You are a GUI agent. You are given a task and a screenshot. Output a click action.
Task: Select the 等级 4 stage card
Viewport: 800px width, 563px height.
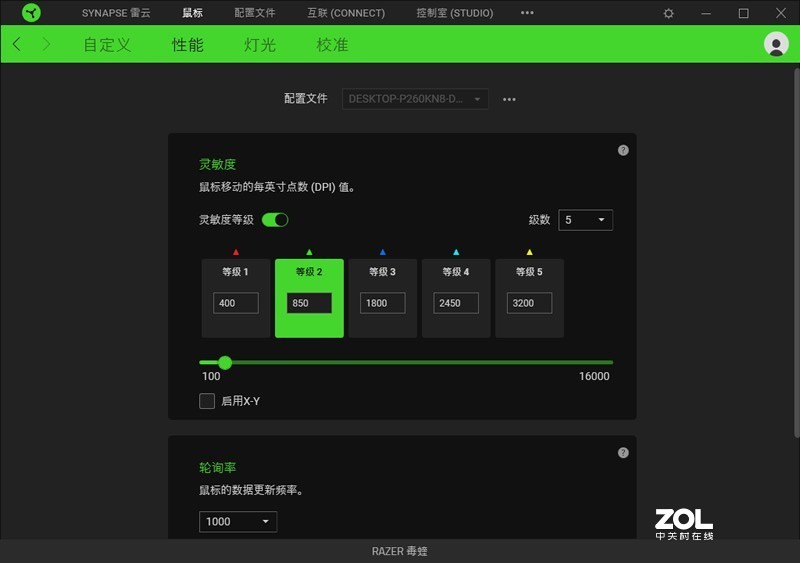[x=456, y=298]
